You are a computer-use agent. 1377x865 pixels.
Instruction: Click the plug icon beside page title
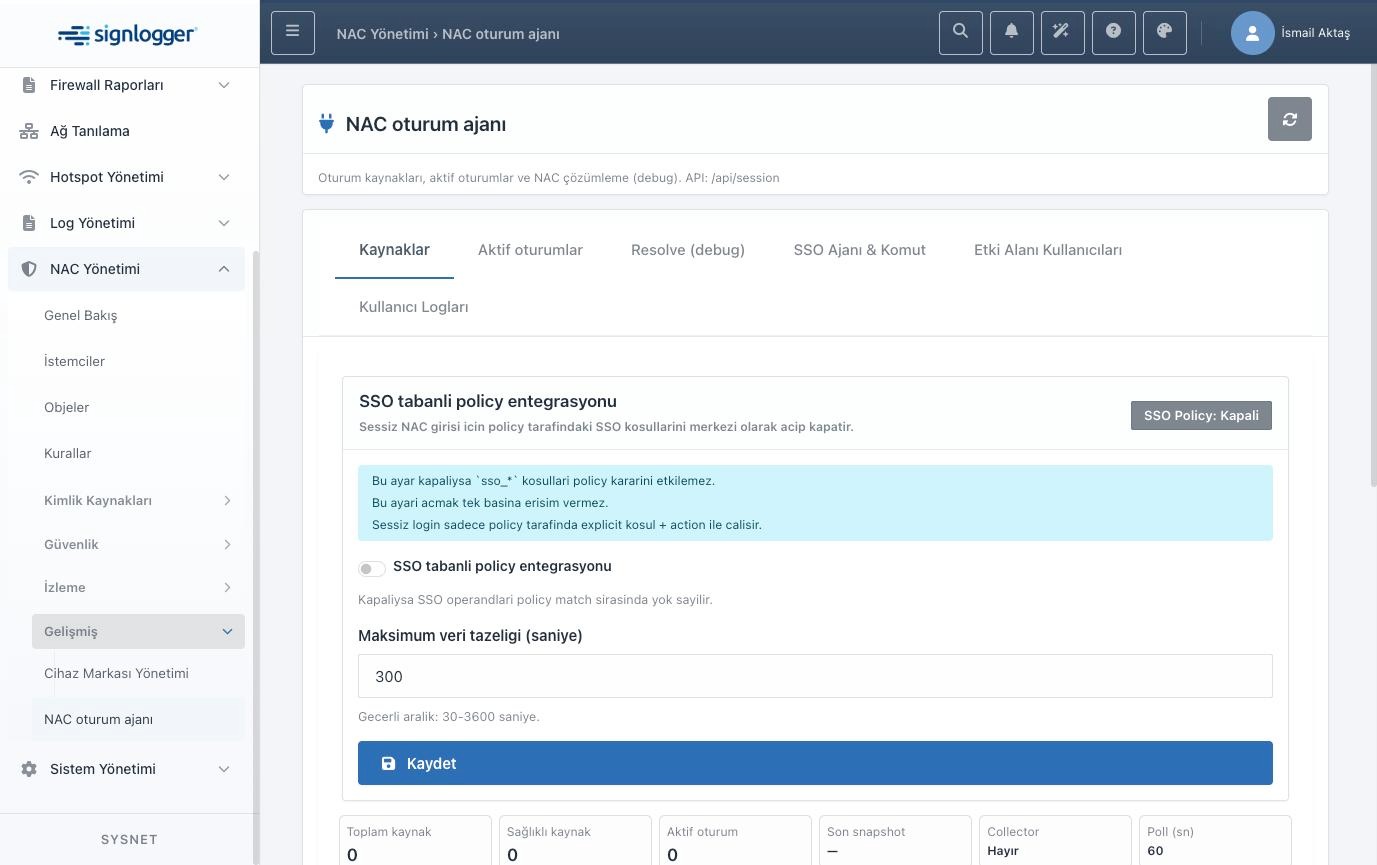tap(326, 124)
